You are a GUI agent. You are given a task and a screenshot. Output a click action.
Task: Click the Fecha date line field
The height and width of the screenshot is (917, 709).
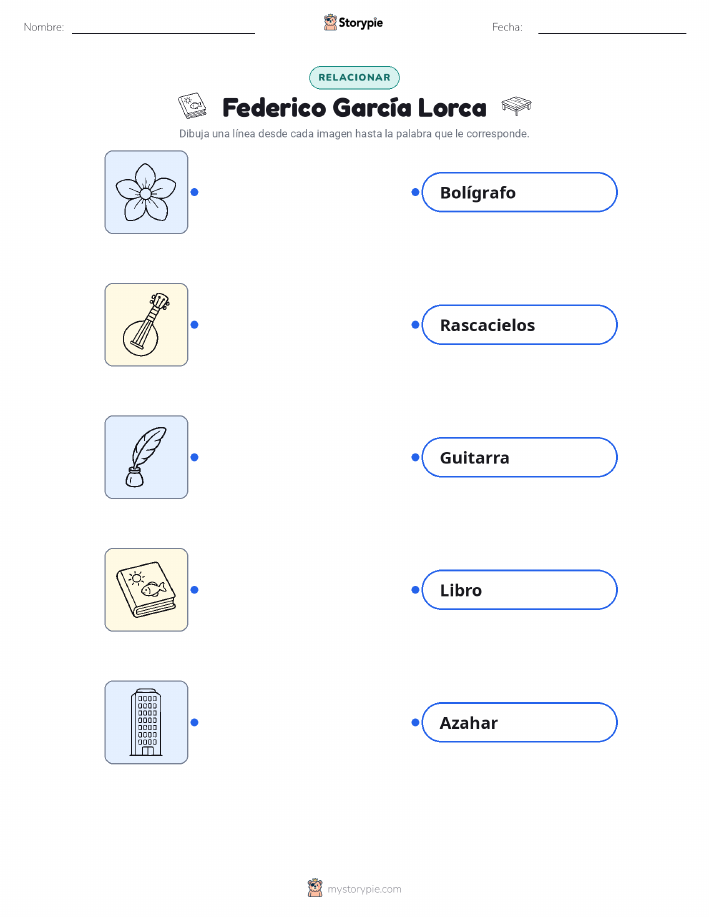click(x=612, y=27)
